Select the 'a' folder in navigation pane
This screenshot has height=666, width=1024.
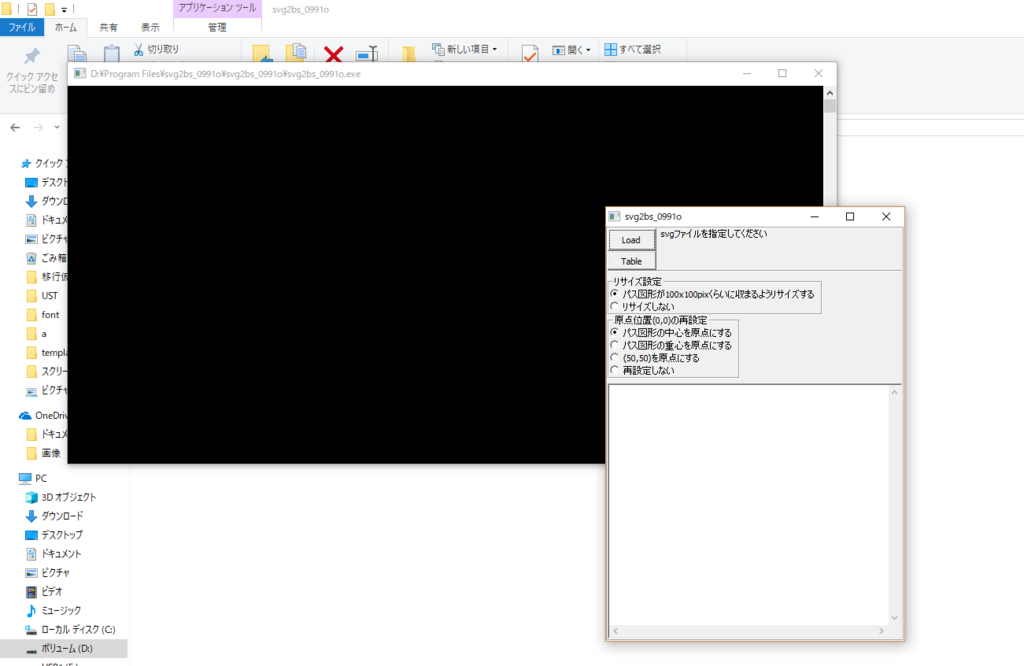pos(43,334)
